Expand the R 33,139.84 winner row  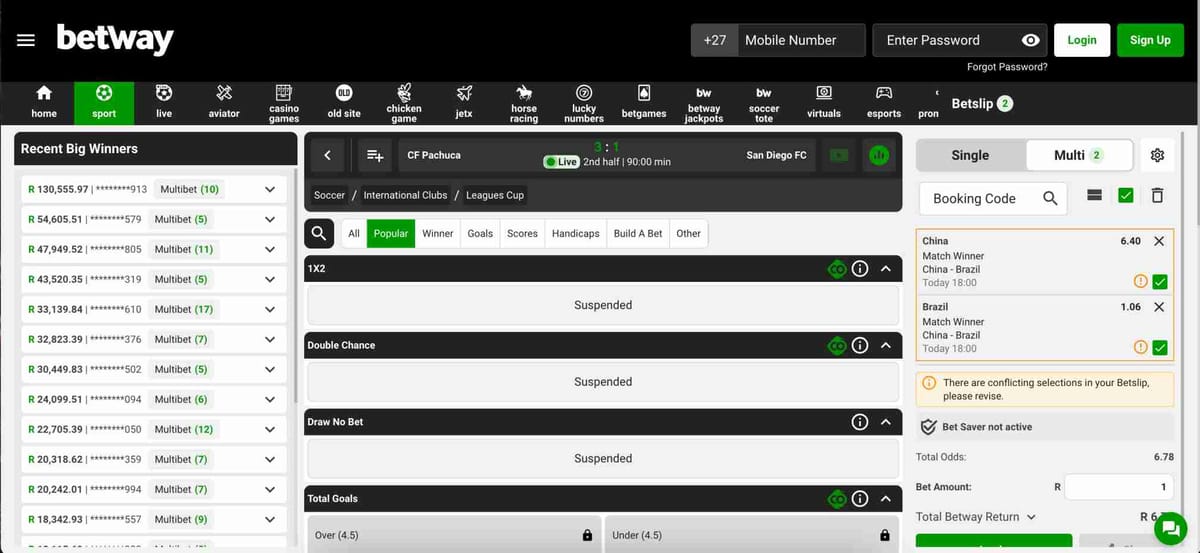tap(270, 309)
